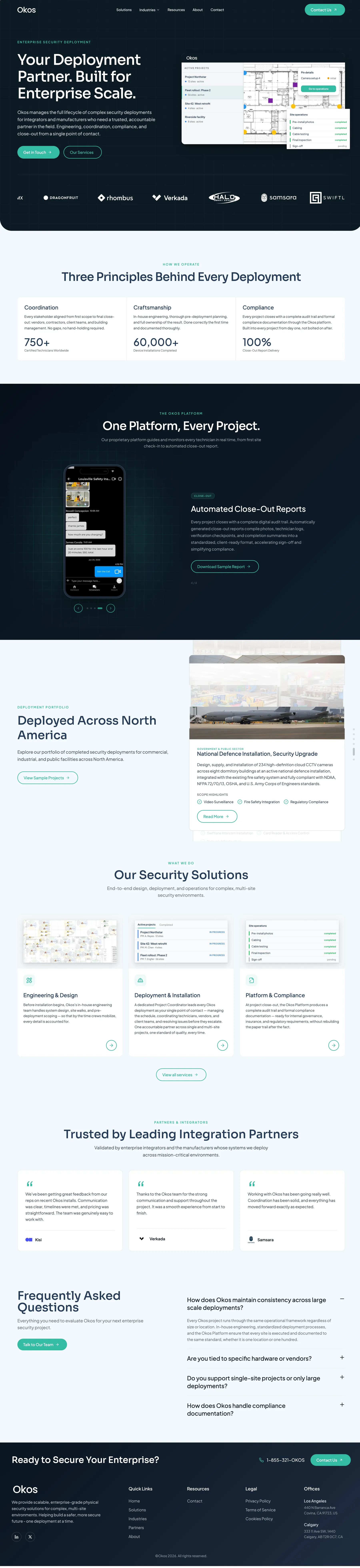Click Talk to Our Team button
Screen dimensions: 360x1568
click(x=42, y=1345)
